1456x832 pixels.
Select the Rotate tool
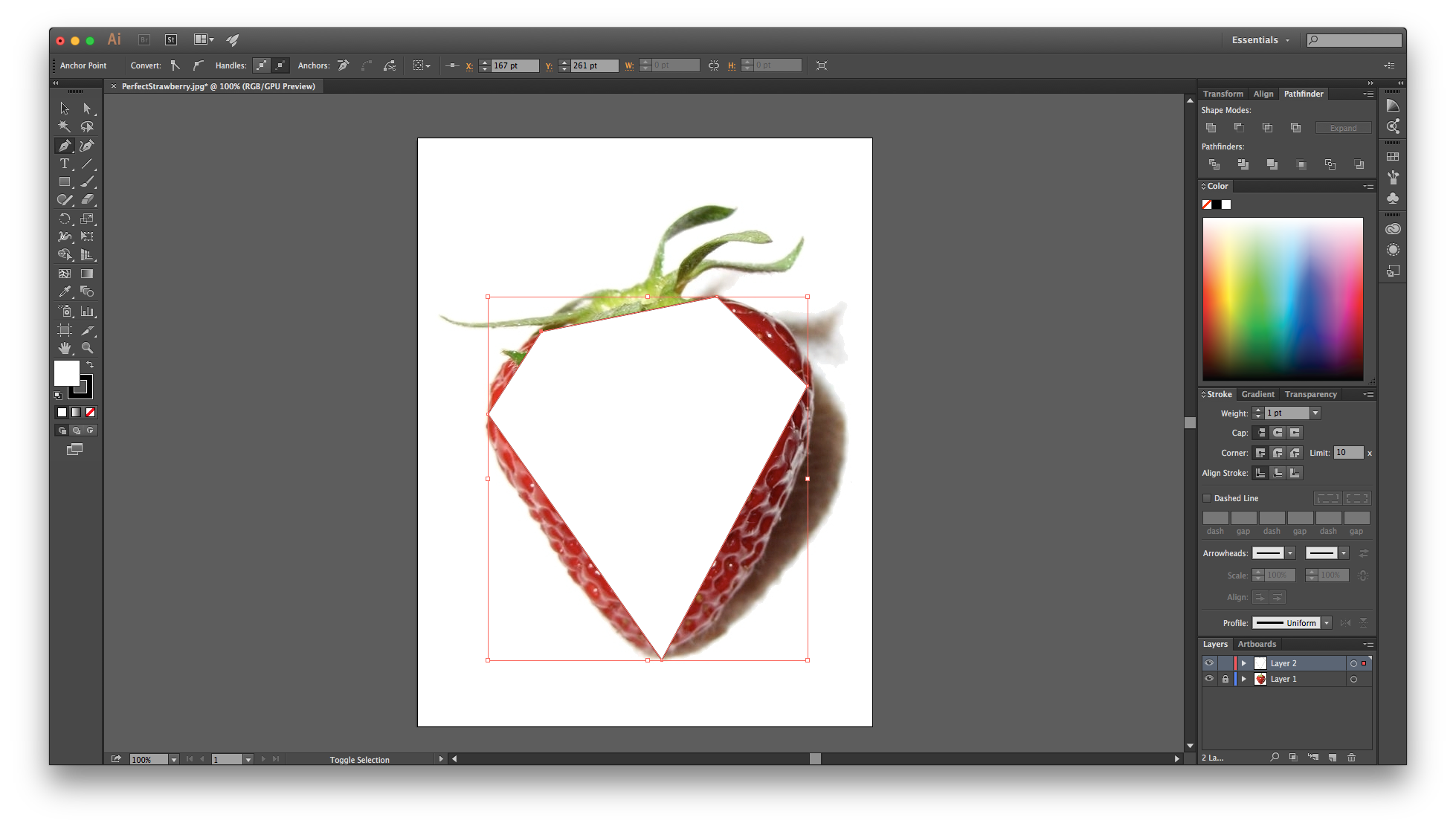[x=65, y=219]
